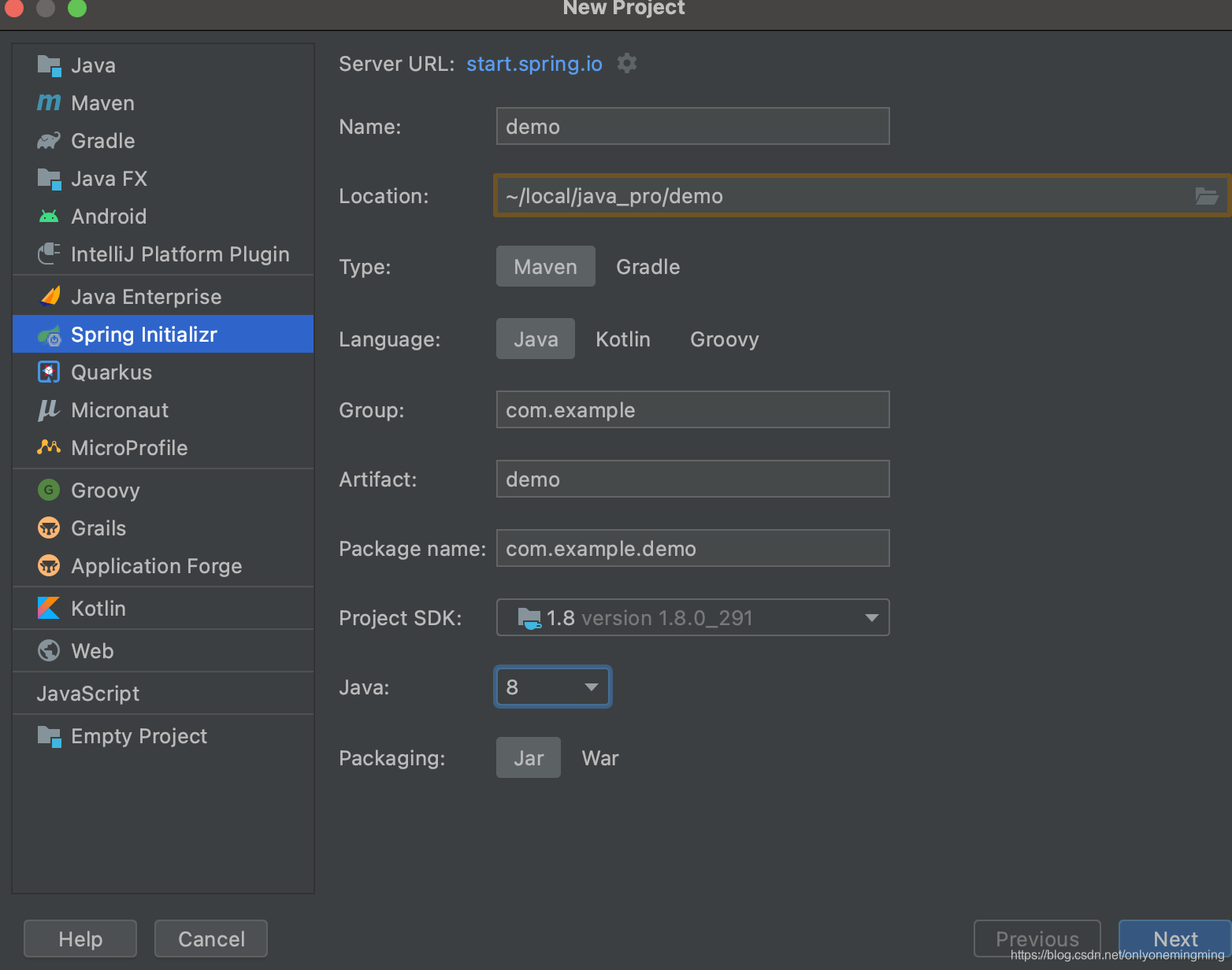Open the Java version dropdown
1232x970 pixels.
(x=553, y=687)
